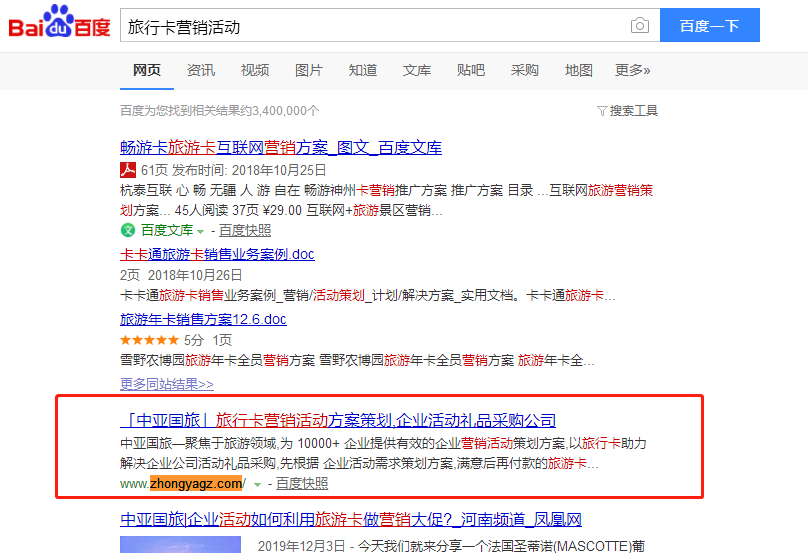Expand dropdown arrow after www.zhongyagz.com
Screen dimensions: 808x553
click(x=257, y=484)
